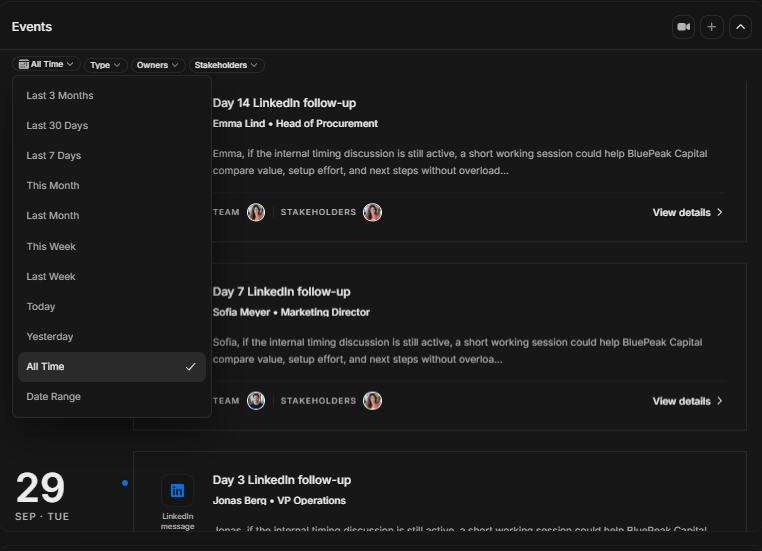Click stakeholder avatar on Day 14 follow-up card
The image size is (762, 551).
(372, 212)
